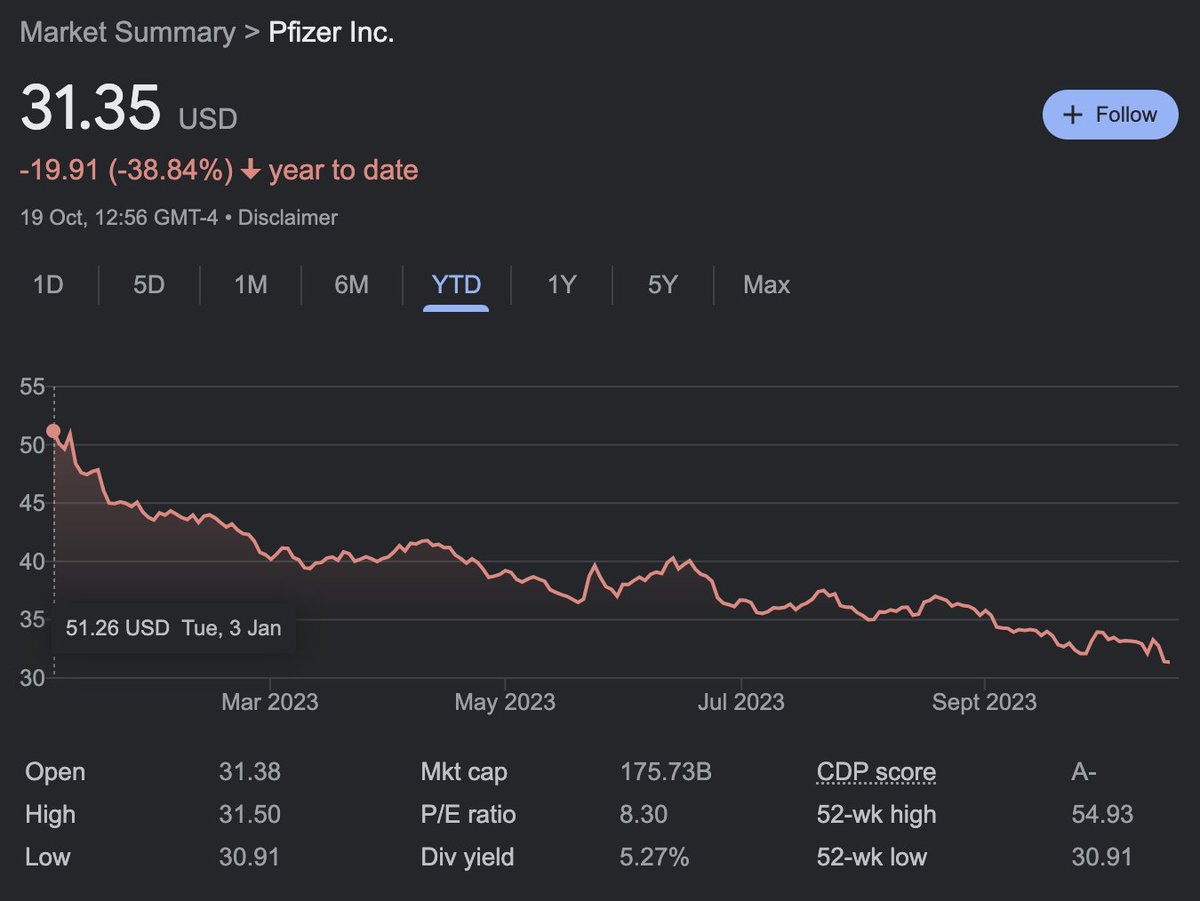Screen dimensions: 1200x901
Task: Switch to the 6M chart tab
Action: tap(351, 285)
